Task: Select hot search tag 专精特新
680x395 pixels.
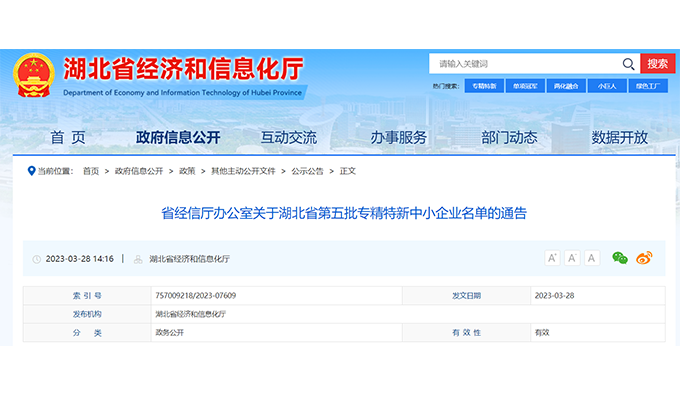Action: pyautogui.click(x=484, y=86)
